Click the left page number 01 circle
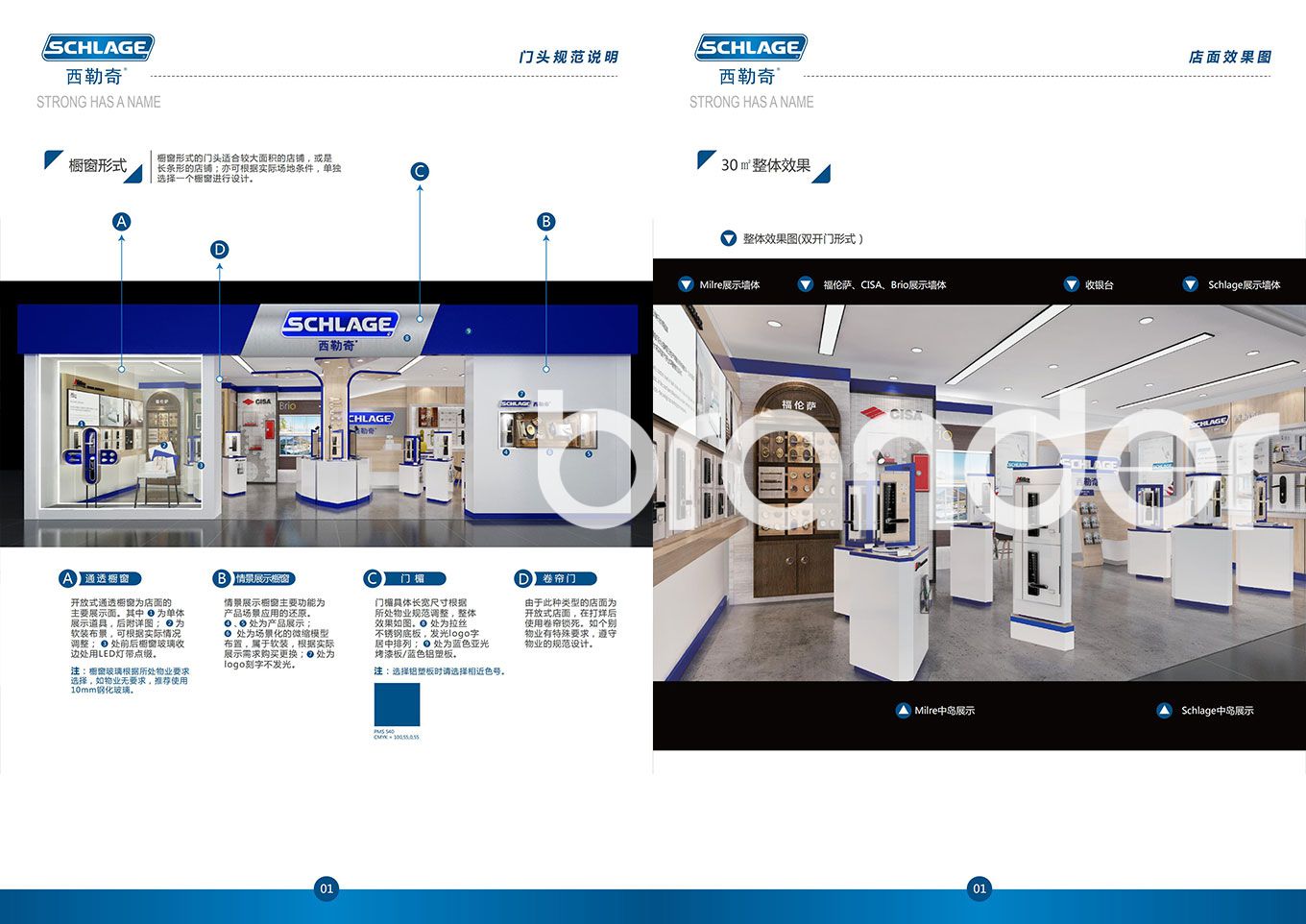Screen dimensions: 1306x924 click(326, 888)
